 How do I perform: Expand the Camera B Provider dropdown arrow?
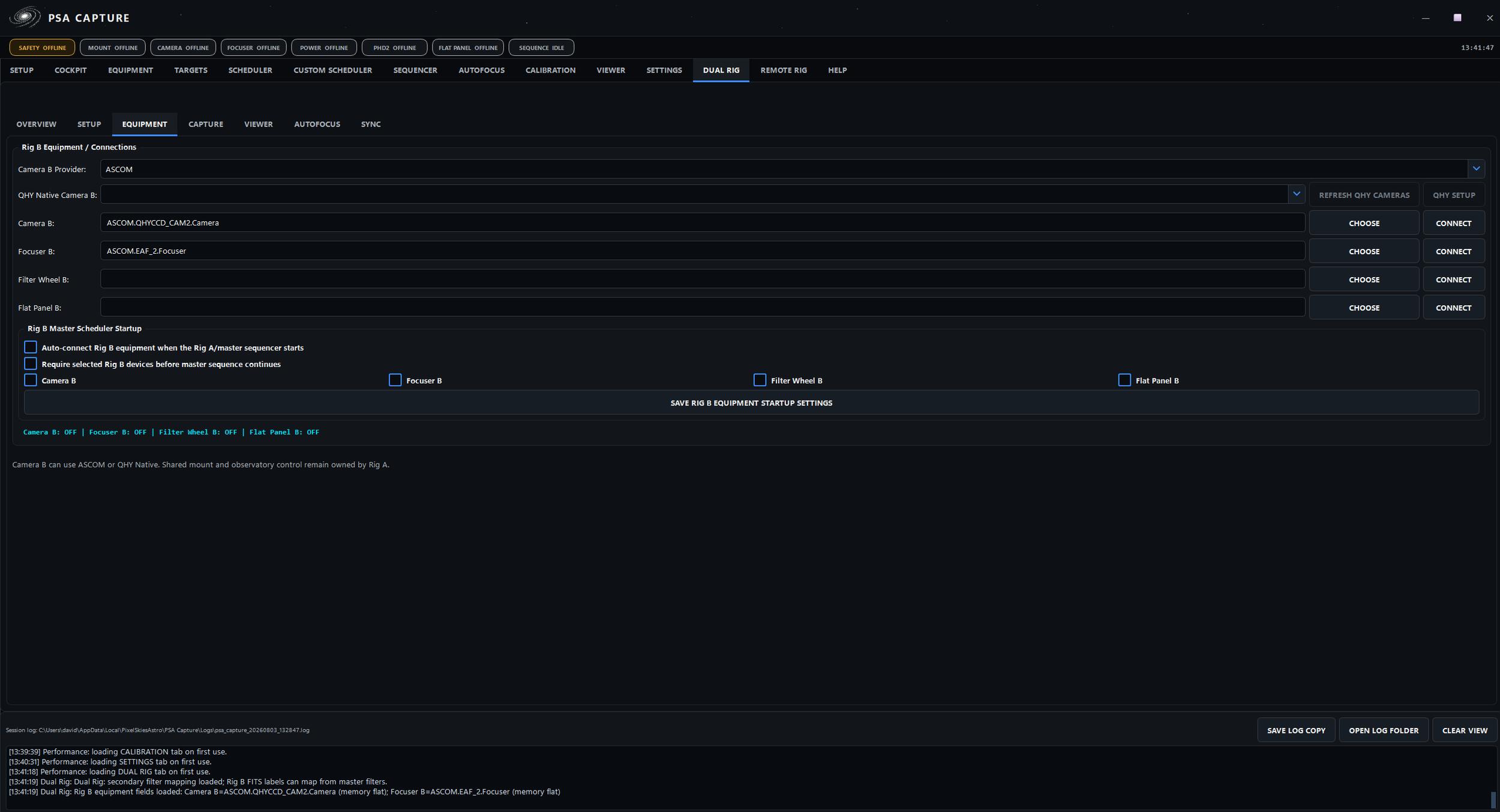[x=1476, y=169]
